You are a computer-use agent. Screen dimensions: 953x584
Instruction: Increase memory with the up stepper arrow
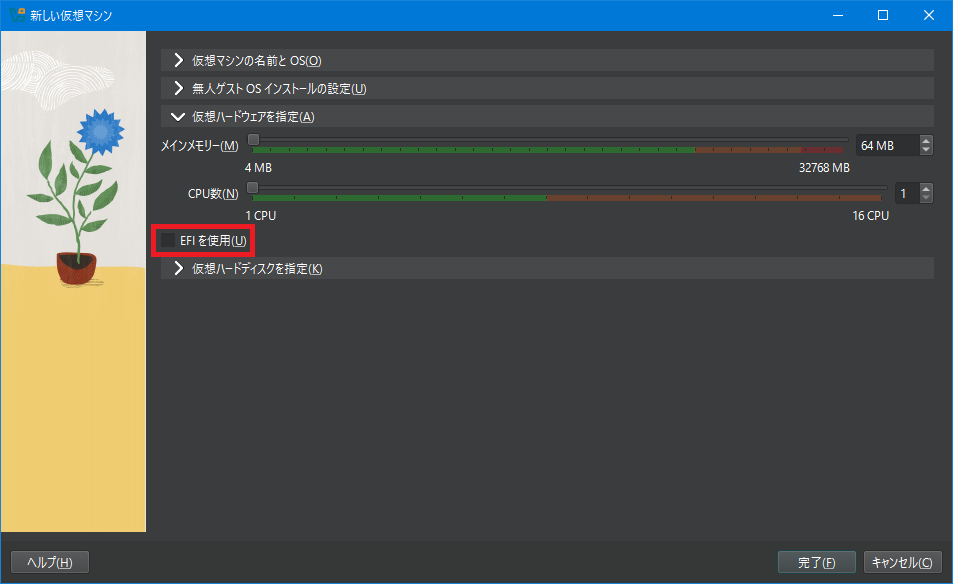point(926,140)
